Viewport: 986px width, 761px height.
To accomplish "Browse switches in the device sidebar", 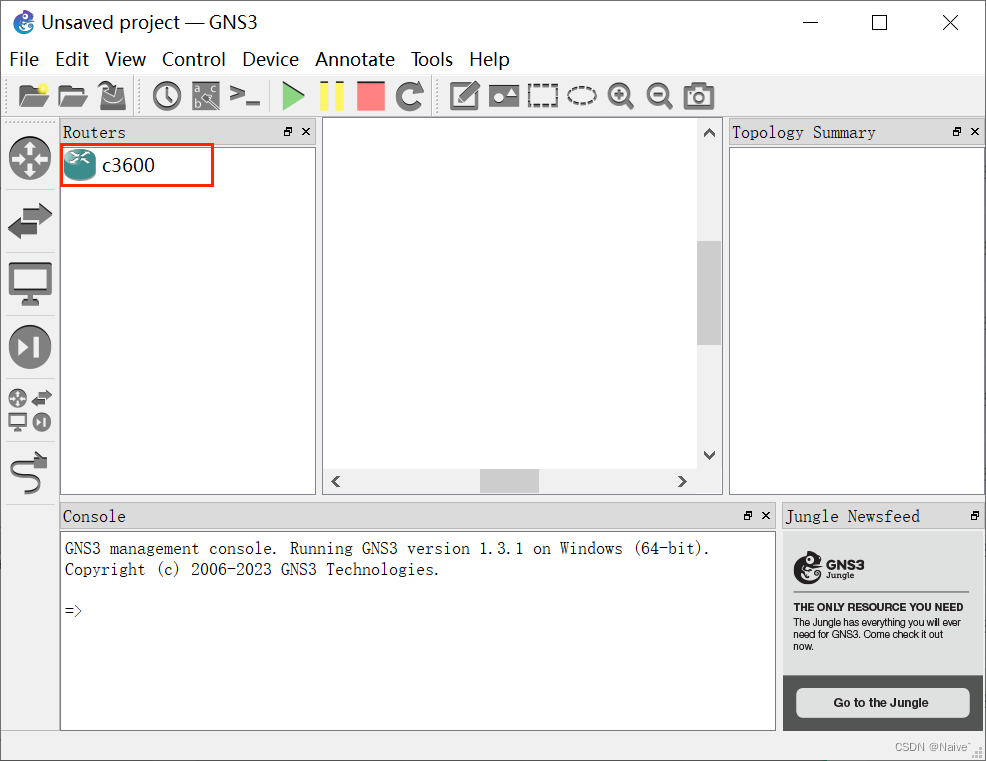I will tap(30, 221).
